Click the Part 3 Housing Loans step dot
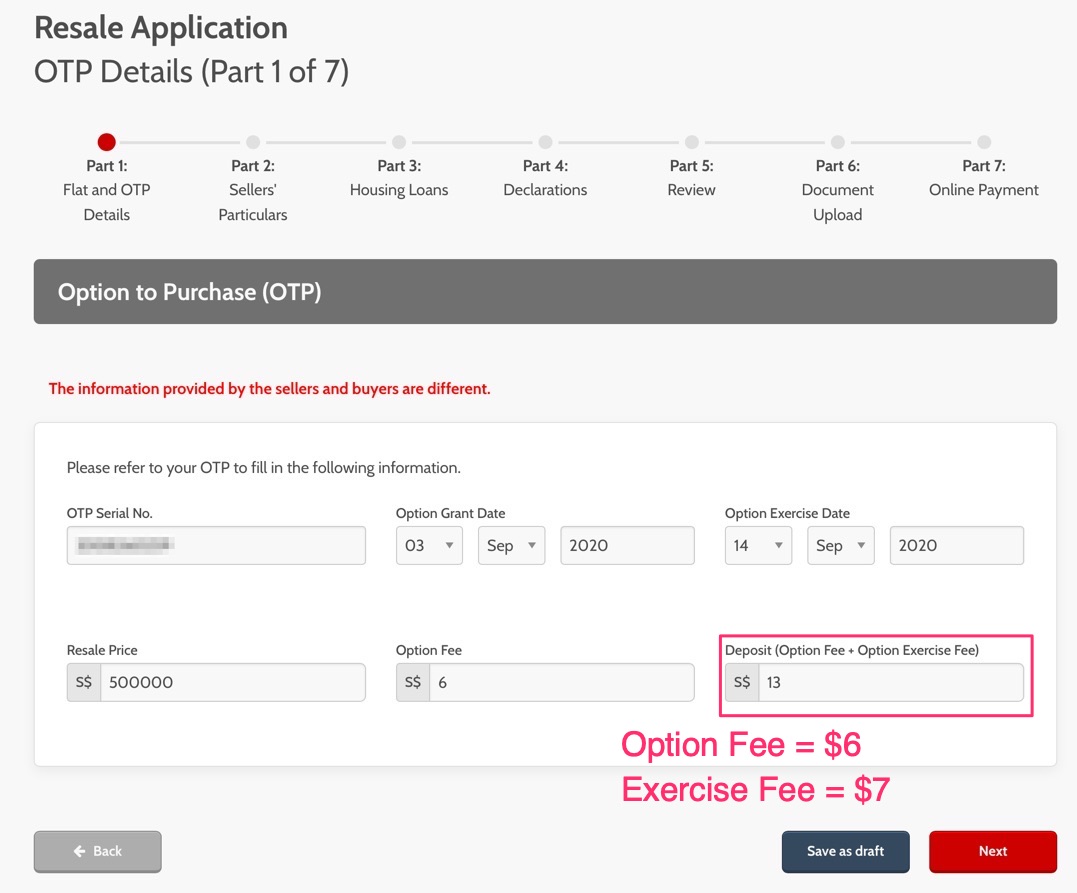 click(399, 142)
